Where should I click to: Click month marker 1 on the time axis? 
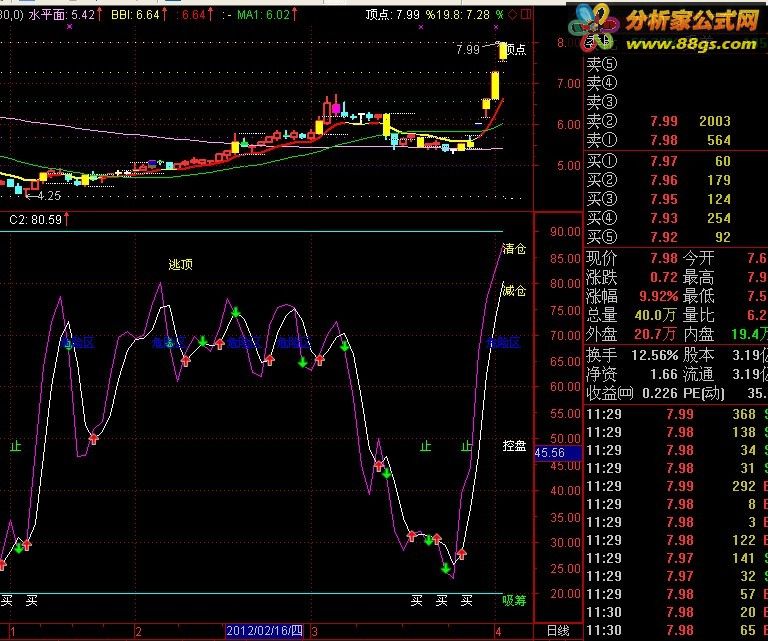[x=13, y=632]
